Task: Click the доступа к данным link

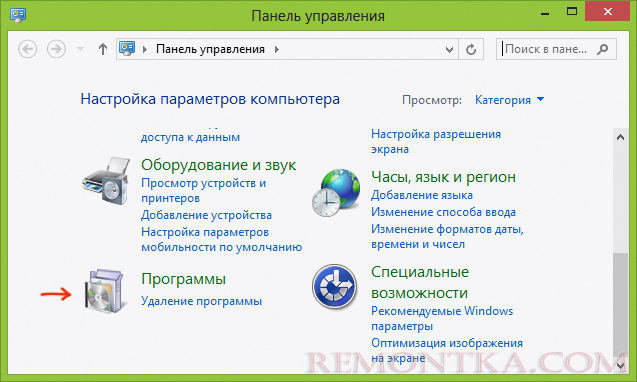Action: click(191, 137)
